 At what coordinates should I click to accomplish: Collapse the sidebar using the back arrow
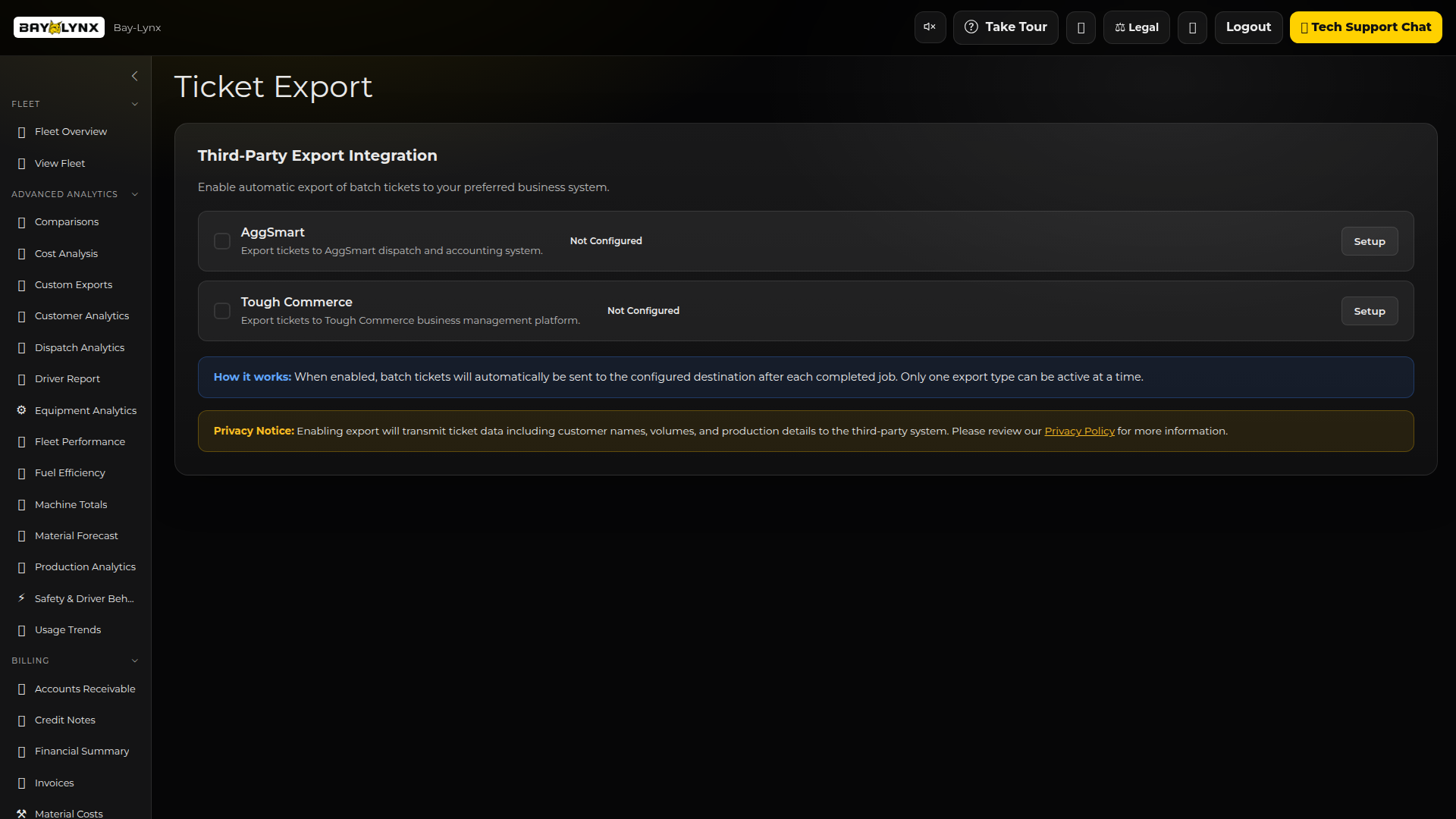pos(135,76)
